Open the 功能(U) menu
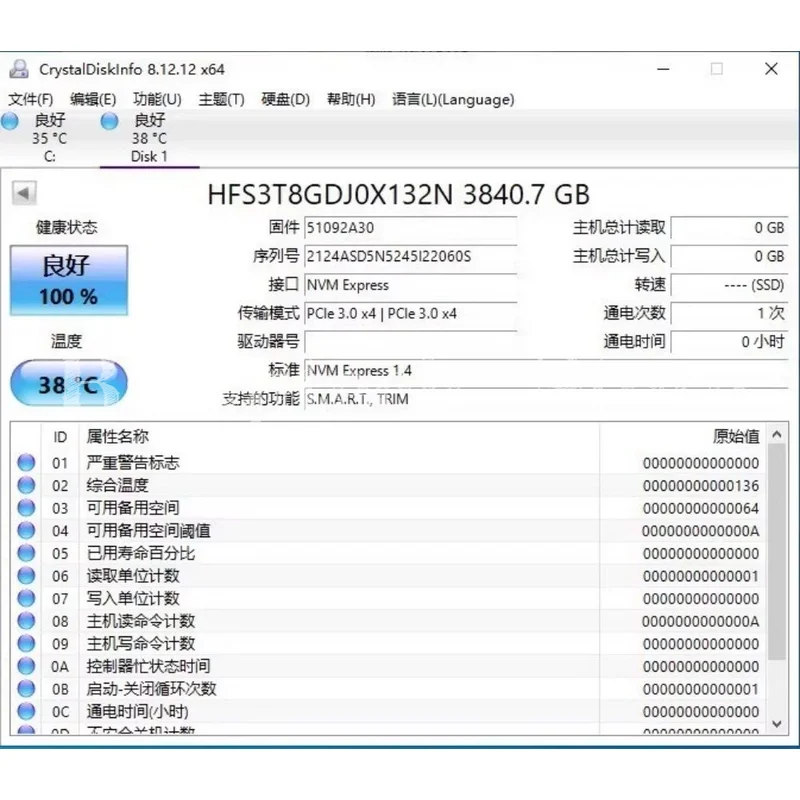 tap(157, 99)
